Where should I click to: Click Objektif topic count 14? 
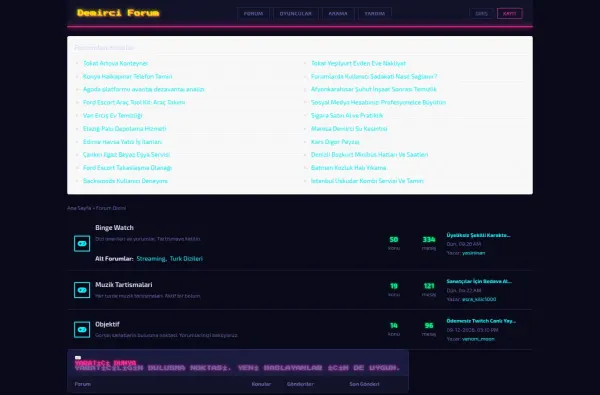pyautogui.click(x=394, y=326)
